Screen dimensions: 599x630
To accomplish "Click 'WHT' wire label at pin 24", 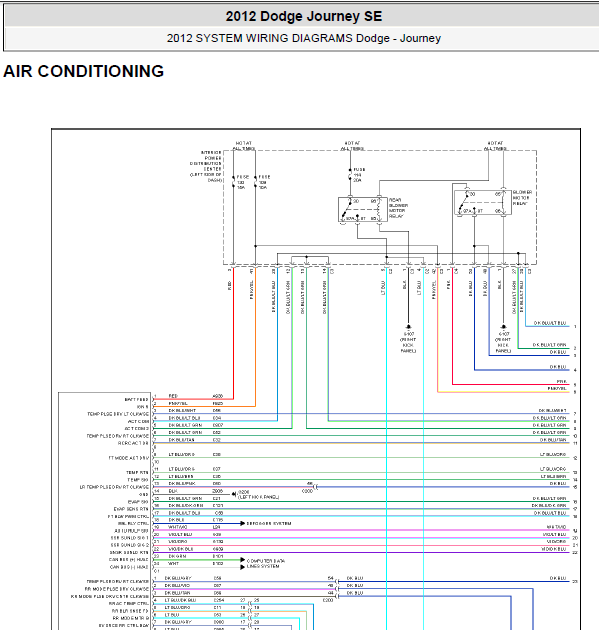I will tap(173, 563).
